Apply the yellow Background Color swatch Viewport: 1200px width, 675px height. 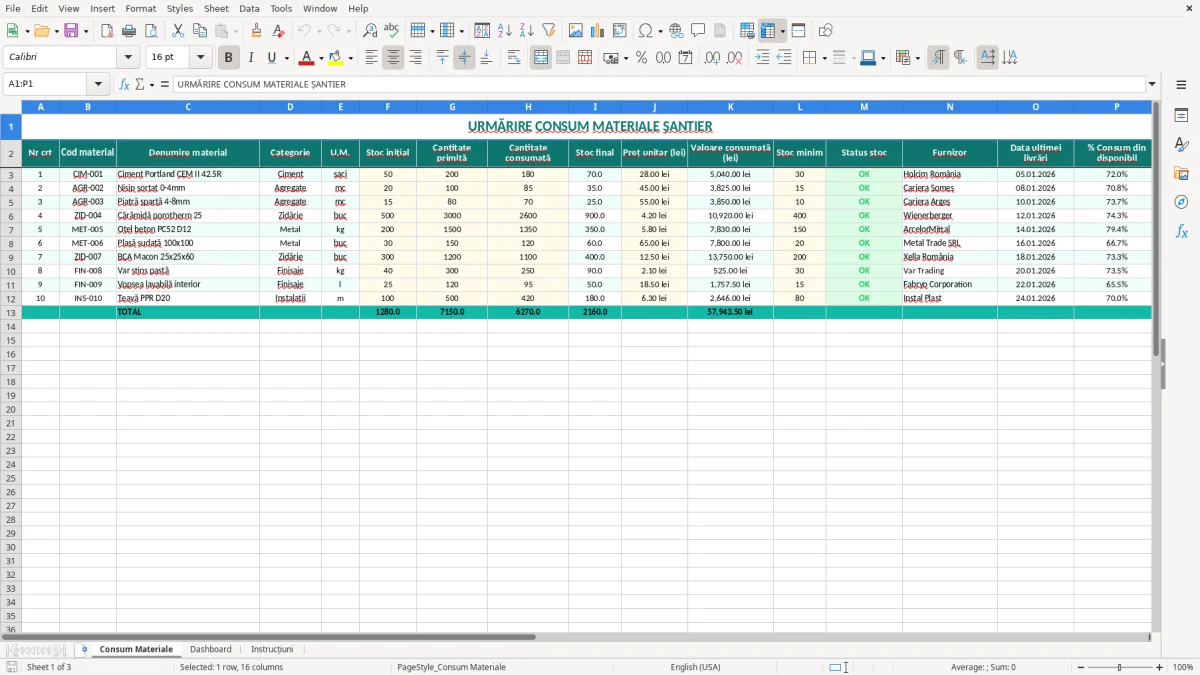coord(337,58)
